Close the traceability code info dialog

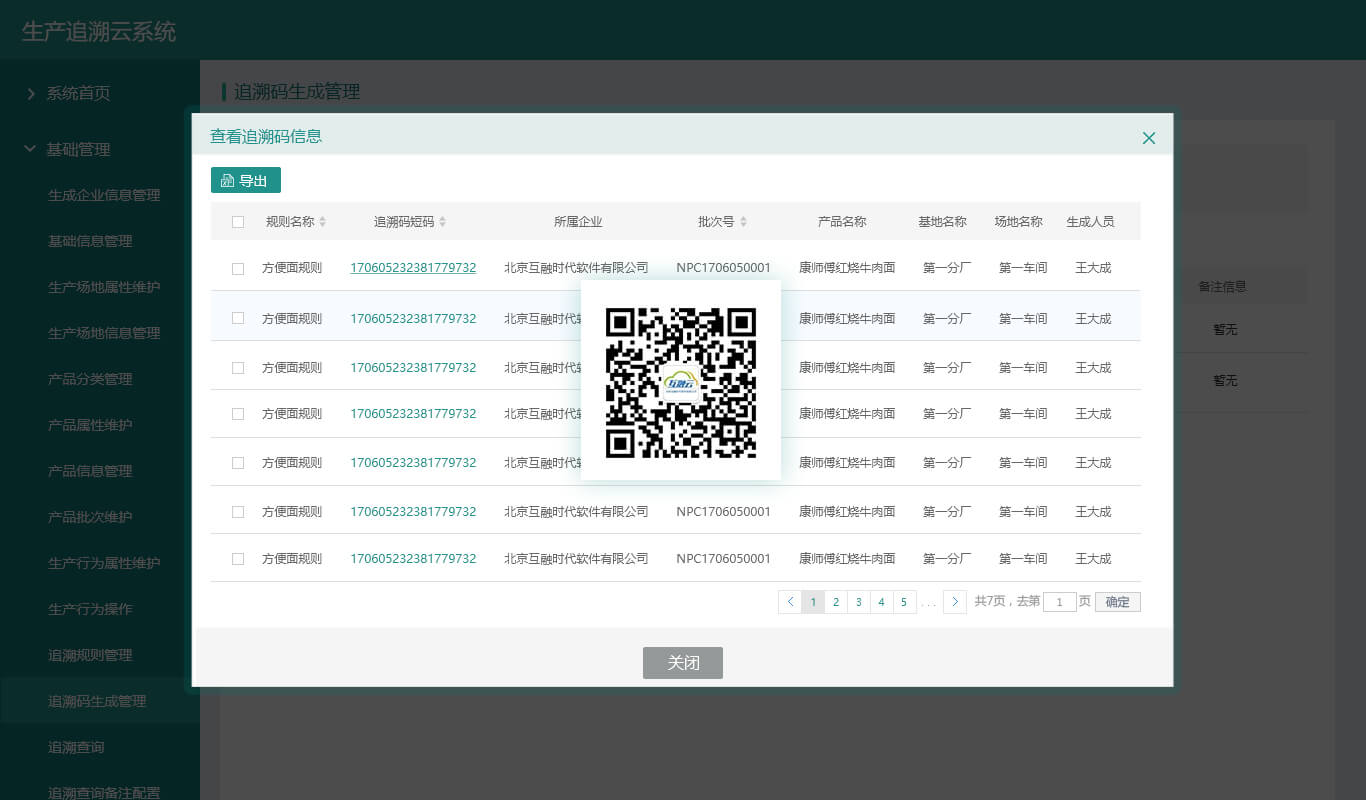tap(1148, 138)
